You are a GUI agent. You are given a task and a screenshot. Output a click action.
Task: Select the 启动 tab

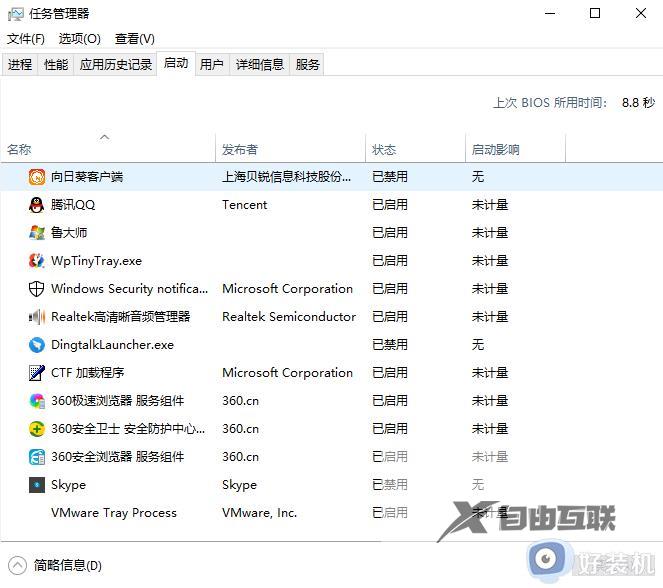[x=176, y=63]
